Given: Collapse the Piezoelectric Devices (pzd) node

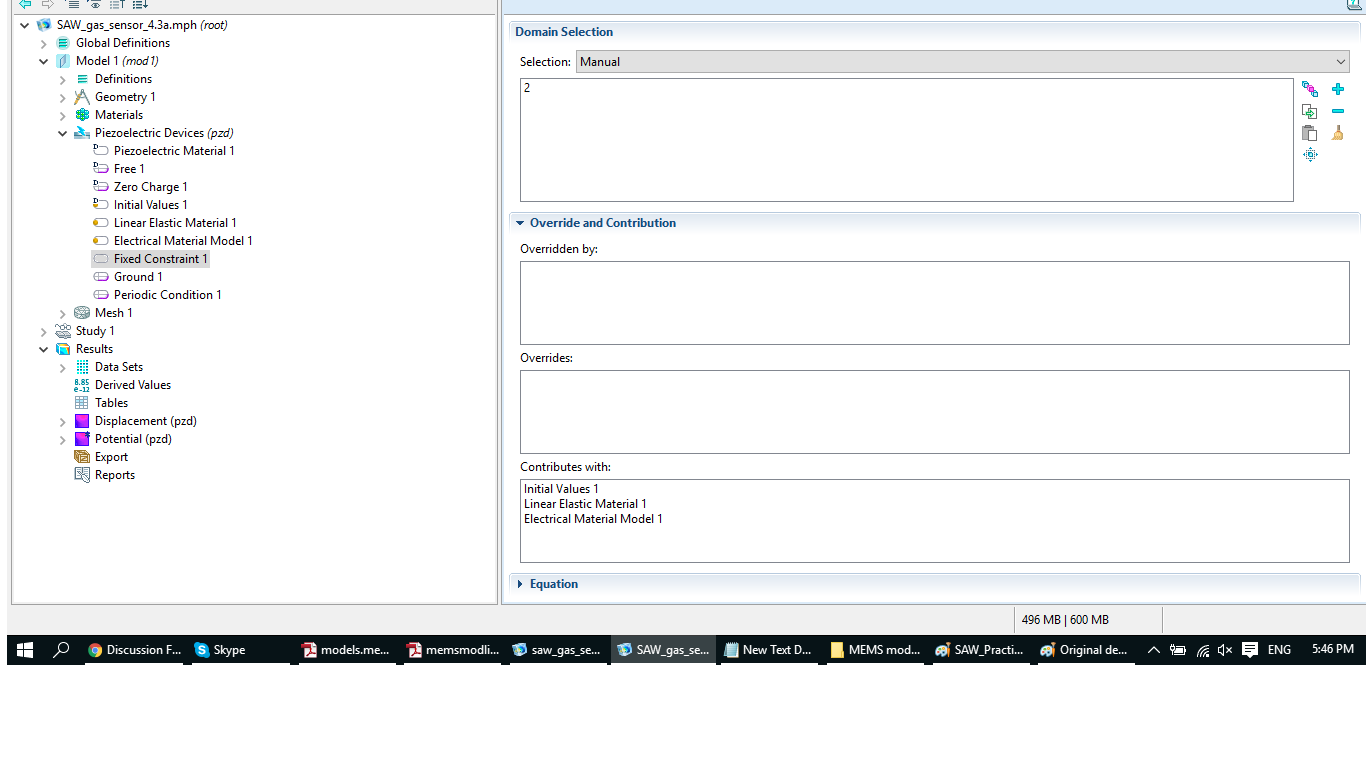Looking at the screenshot, I should [63, 133].
